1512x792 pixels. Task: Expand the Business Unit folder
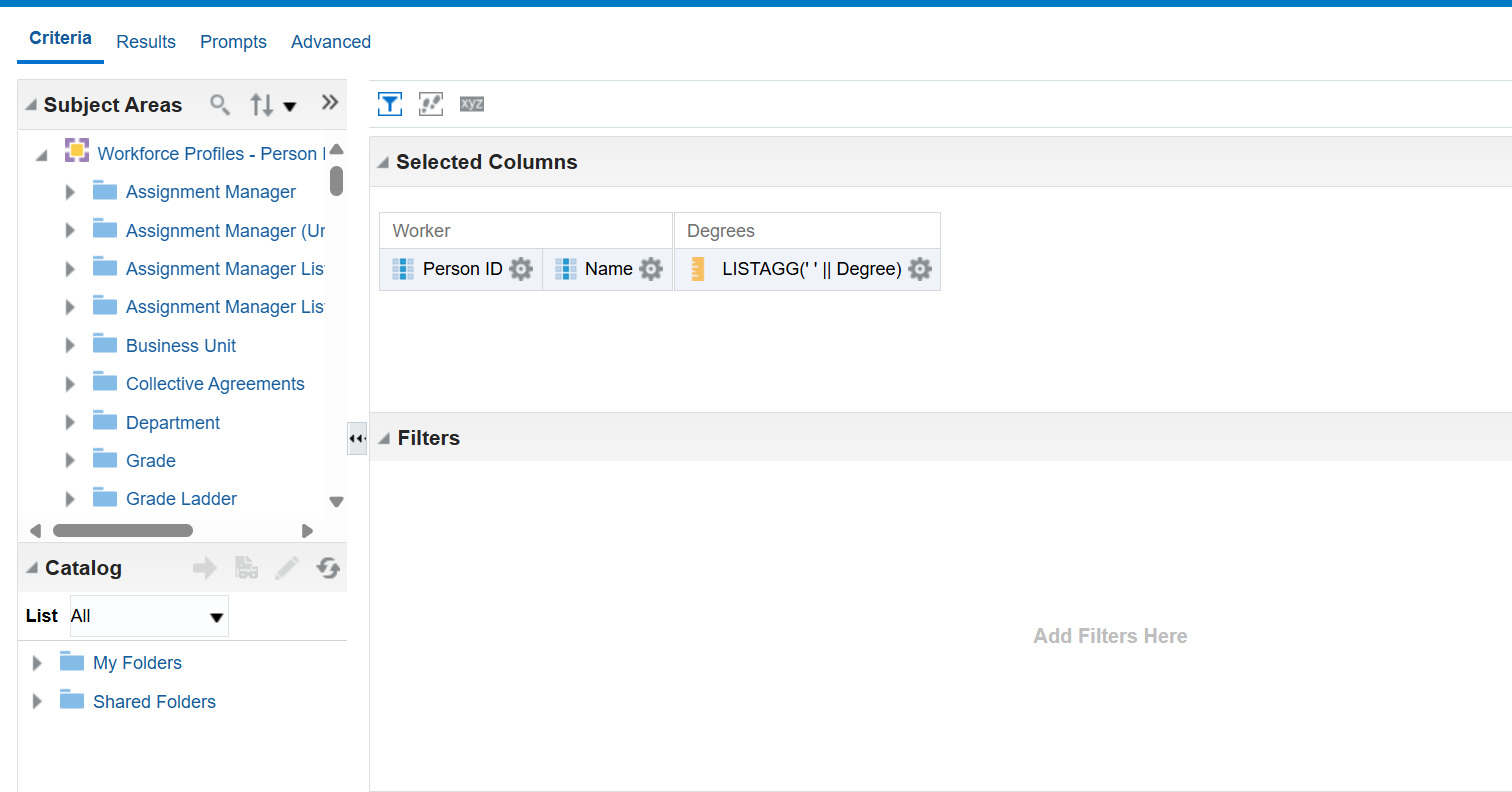70,346
